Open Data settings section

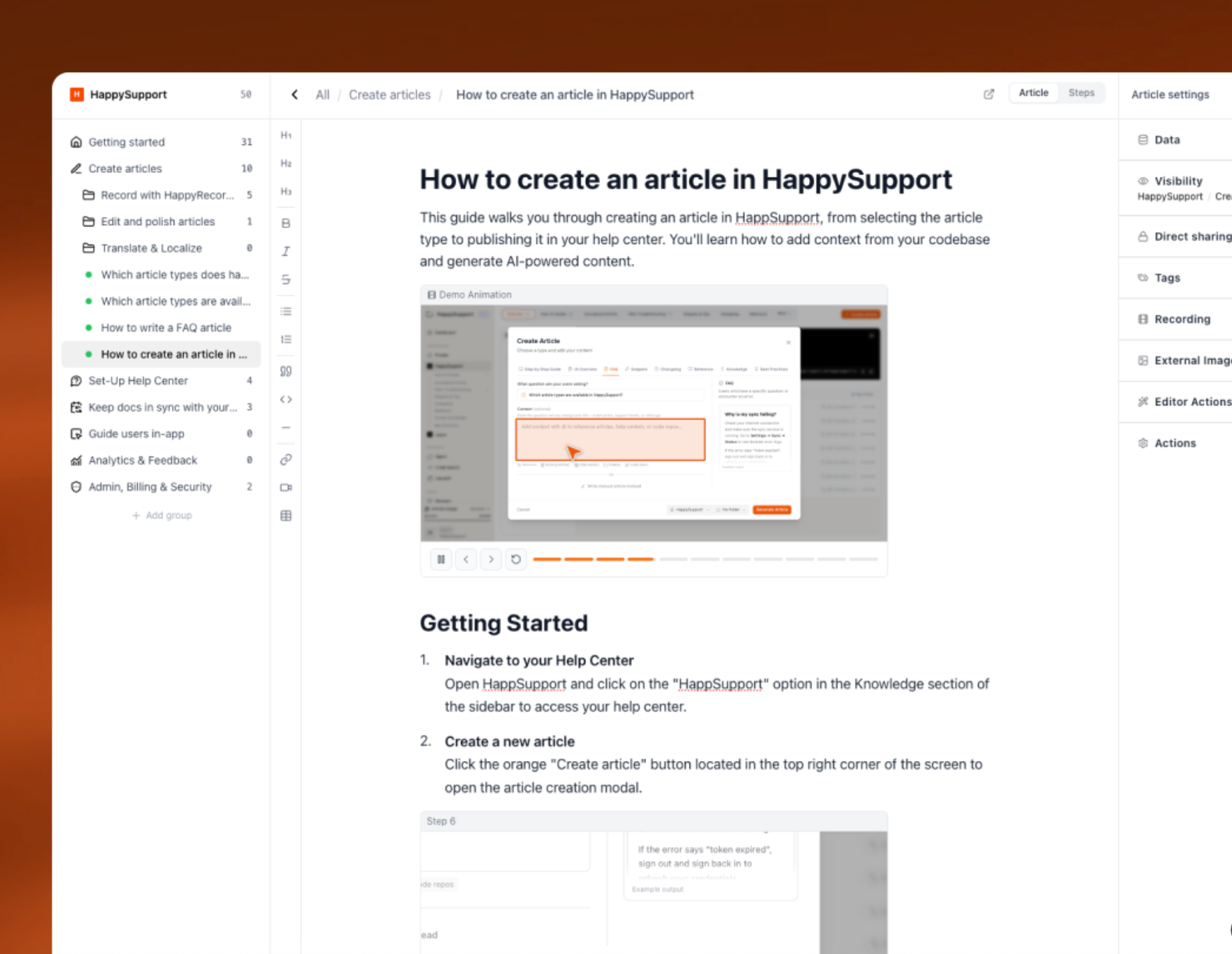click(1175, 140)
